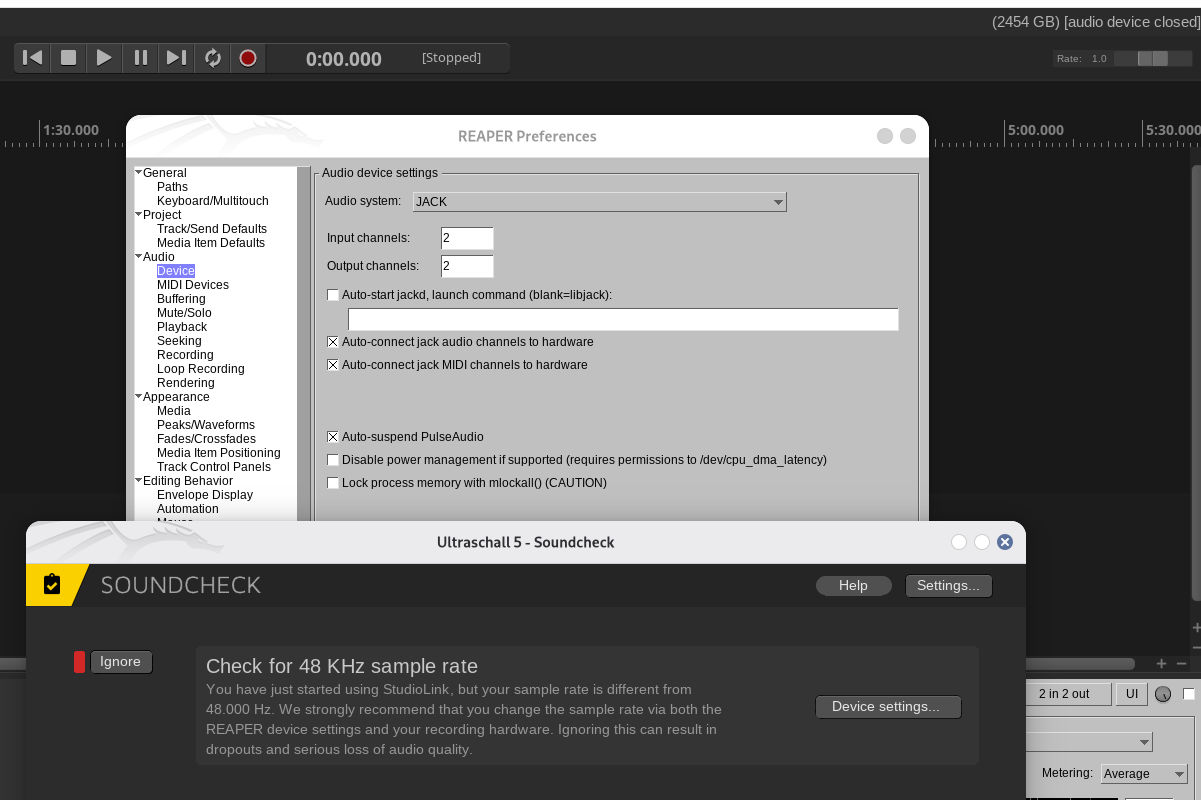Screen dimensions: 1201x800
Task: Collapse the Project tree section
Action: 138,215
